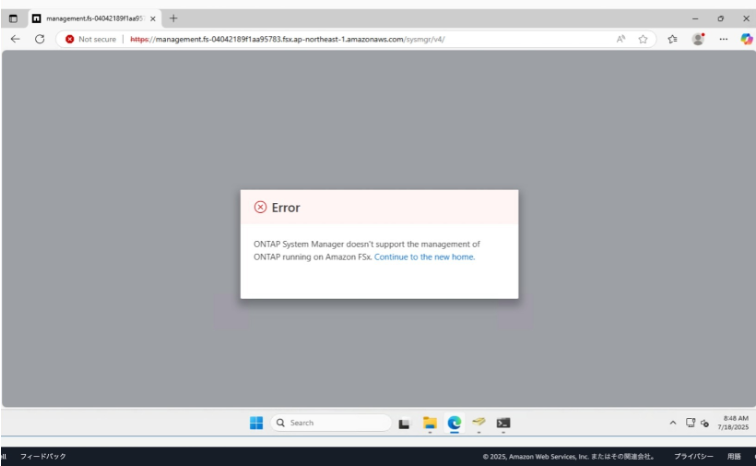Reload the page with the refresh icon
Screen dimensions: 756x466
click(x=40, y=39)
